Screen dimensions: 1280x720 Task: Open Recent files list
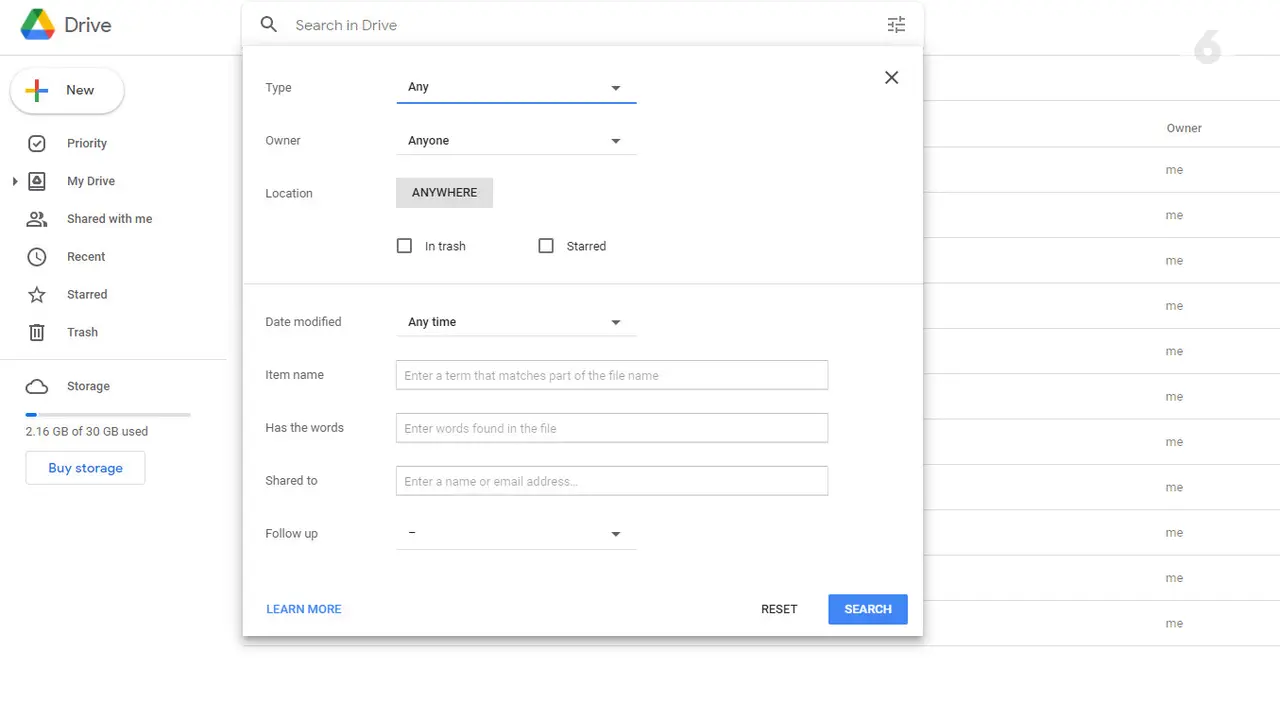(86, 257)
